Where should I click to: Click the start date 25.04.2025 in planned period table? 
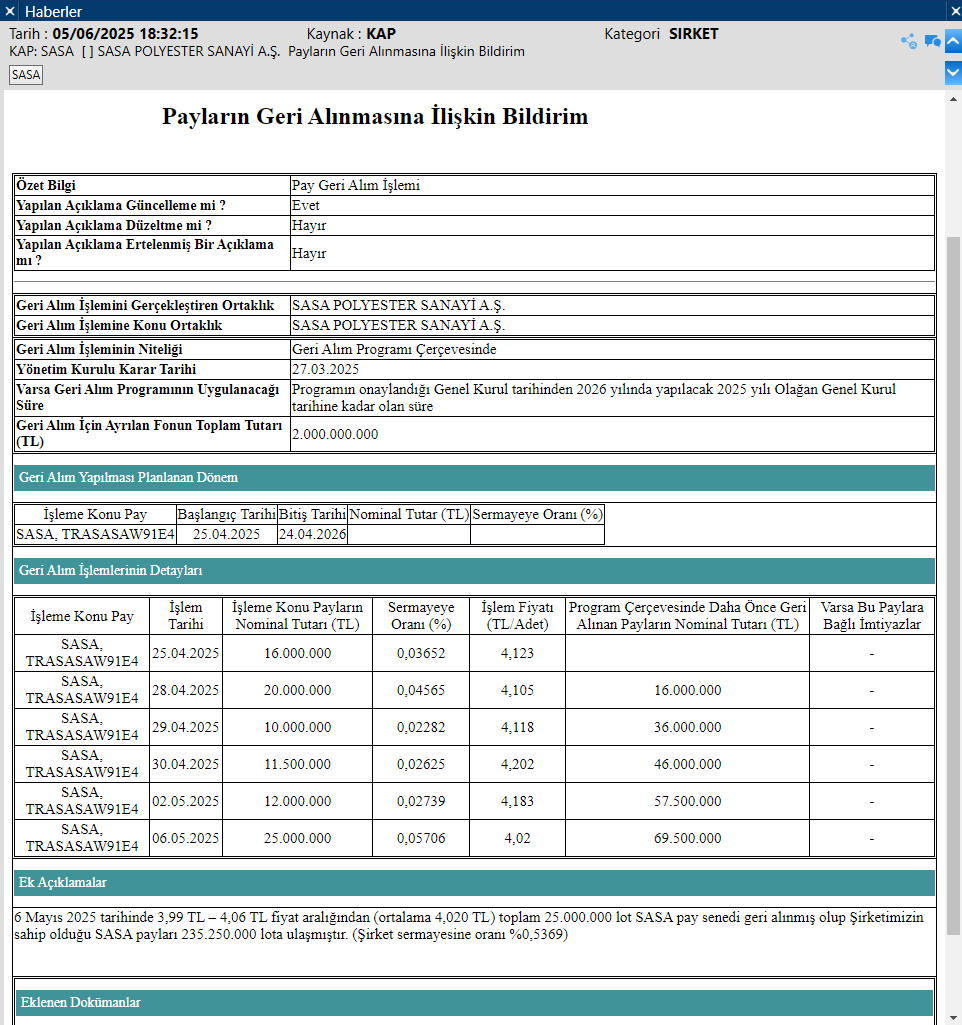coord(227,534)
